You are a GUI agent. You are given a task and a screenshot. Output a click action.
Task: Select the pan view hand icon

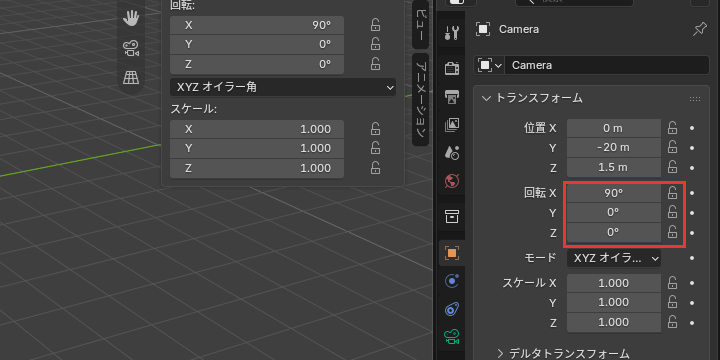131,18
